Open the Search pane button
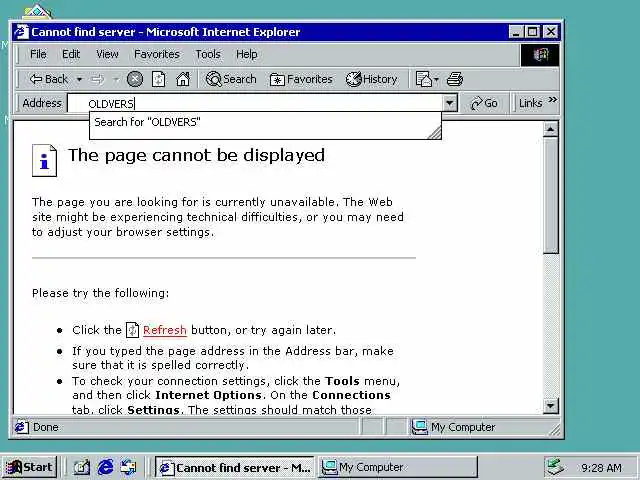 click(231, 79)
